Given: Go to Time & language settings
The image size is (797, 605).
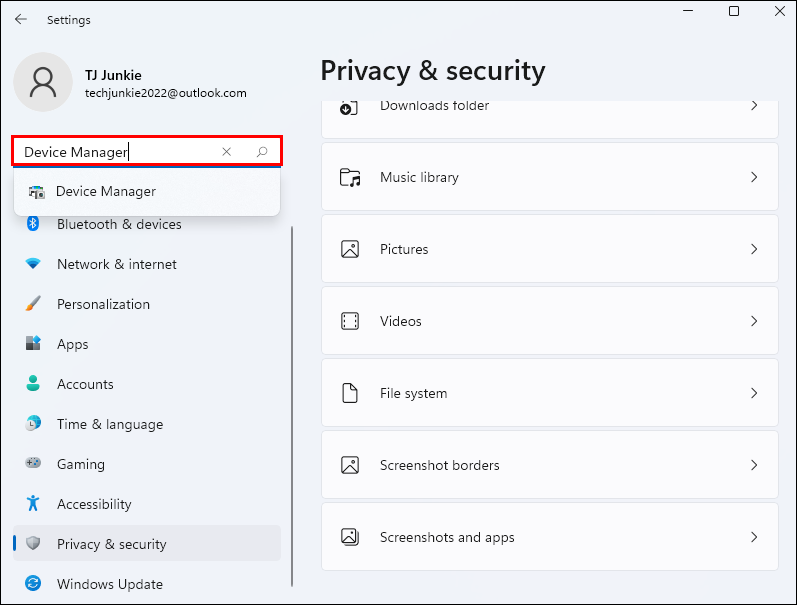Looking at the screenshot, I should pos(109,424).
